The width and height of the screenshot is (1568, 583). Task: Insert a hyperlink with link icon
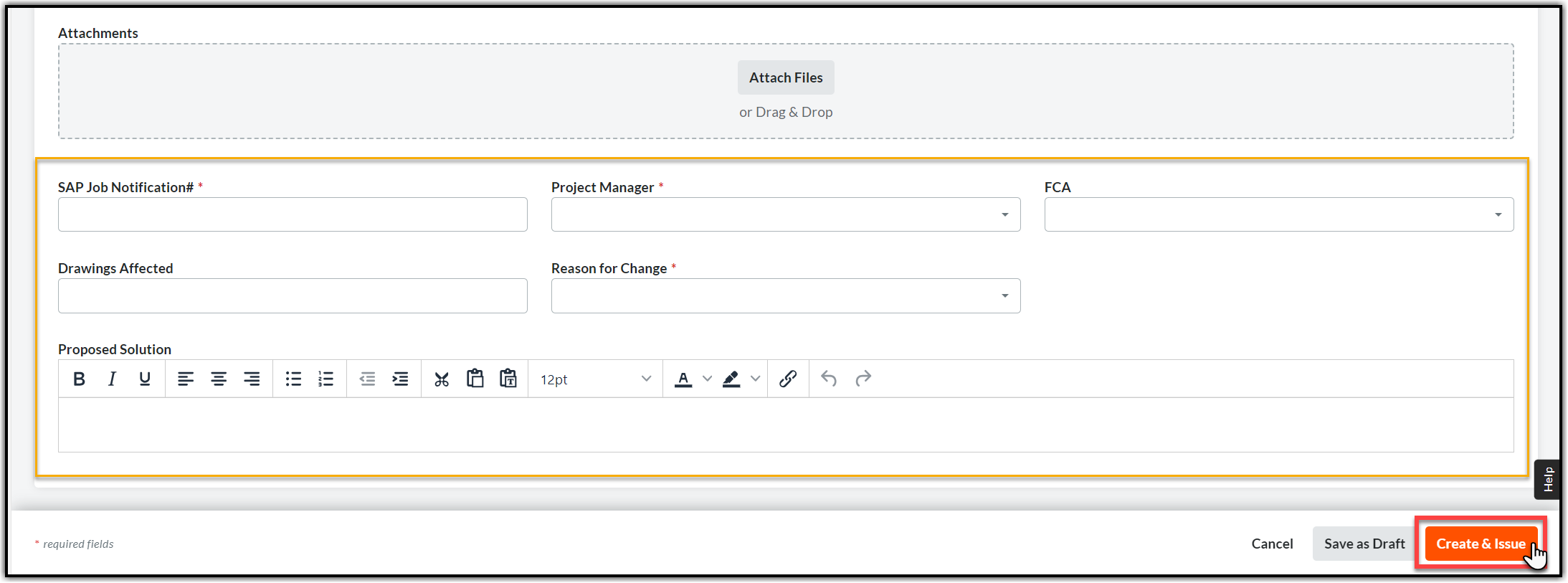coord(788,379)
